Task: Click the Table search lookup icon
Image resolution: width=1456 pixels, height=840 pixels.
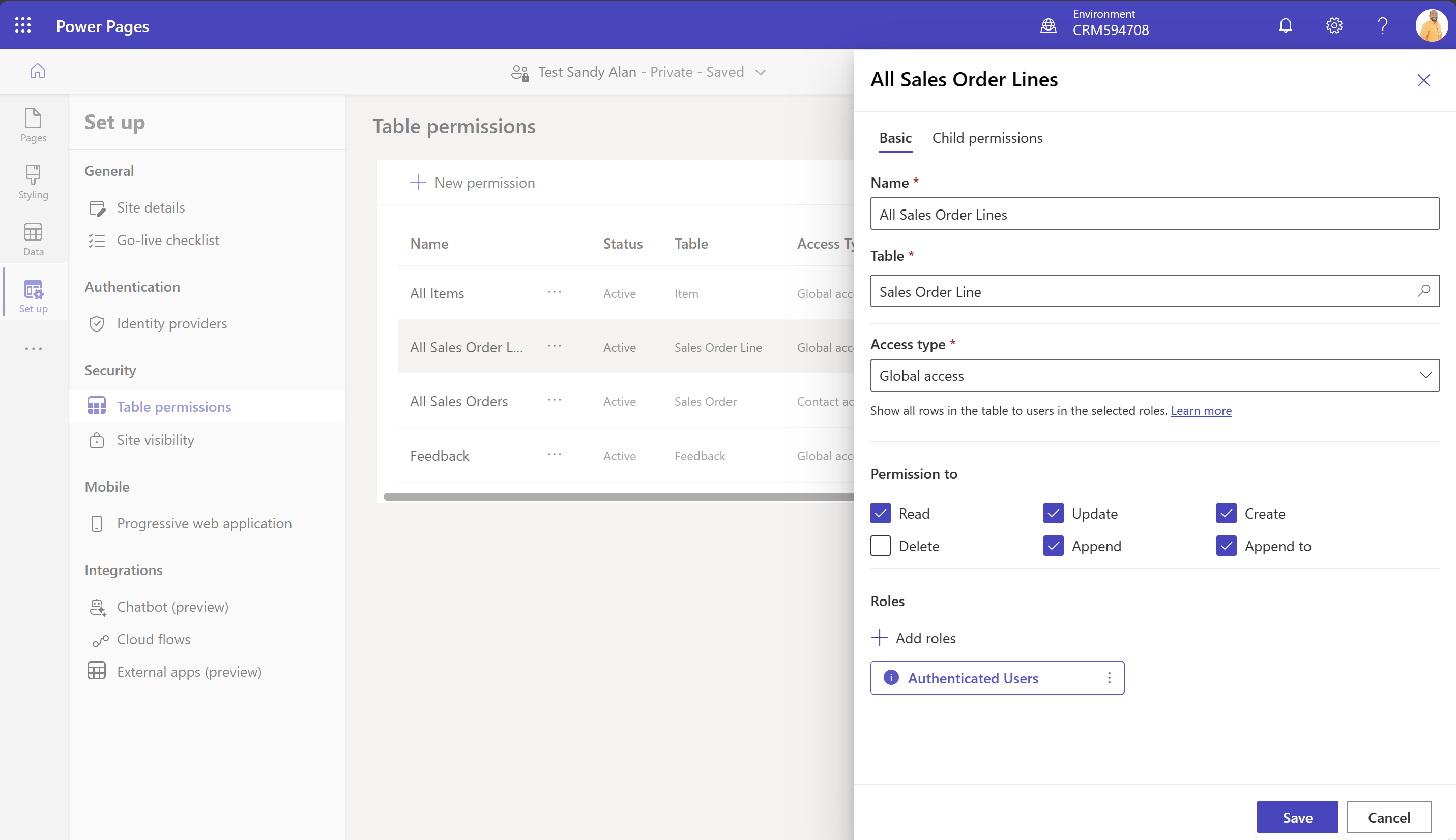Action: tap(1424, 291)
